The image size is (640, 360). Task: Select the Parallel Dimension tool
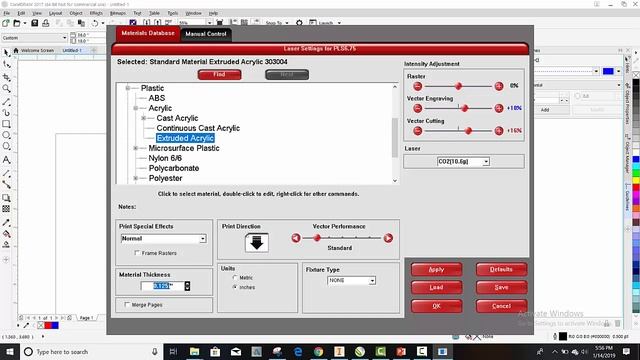[x=6, y=173]
